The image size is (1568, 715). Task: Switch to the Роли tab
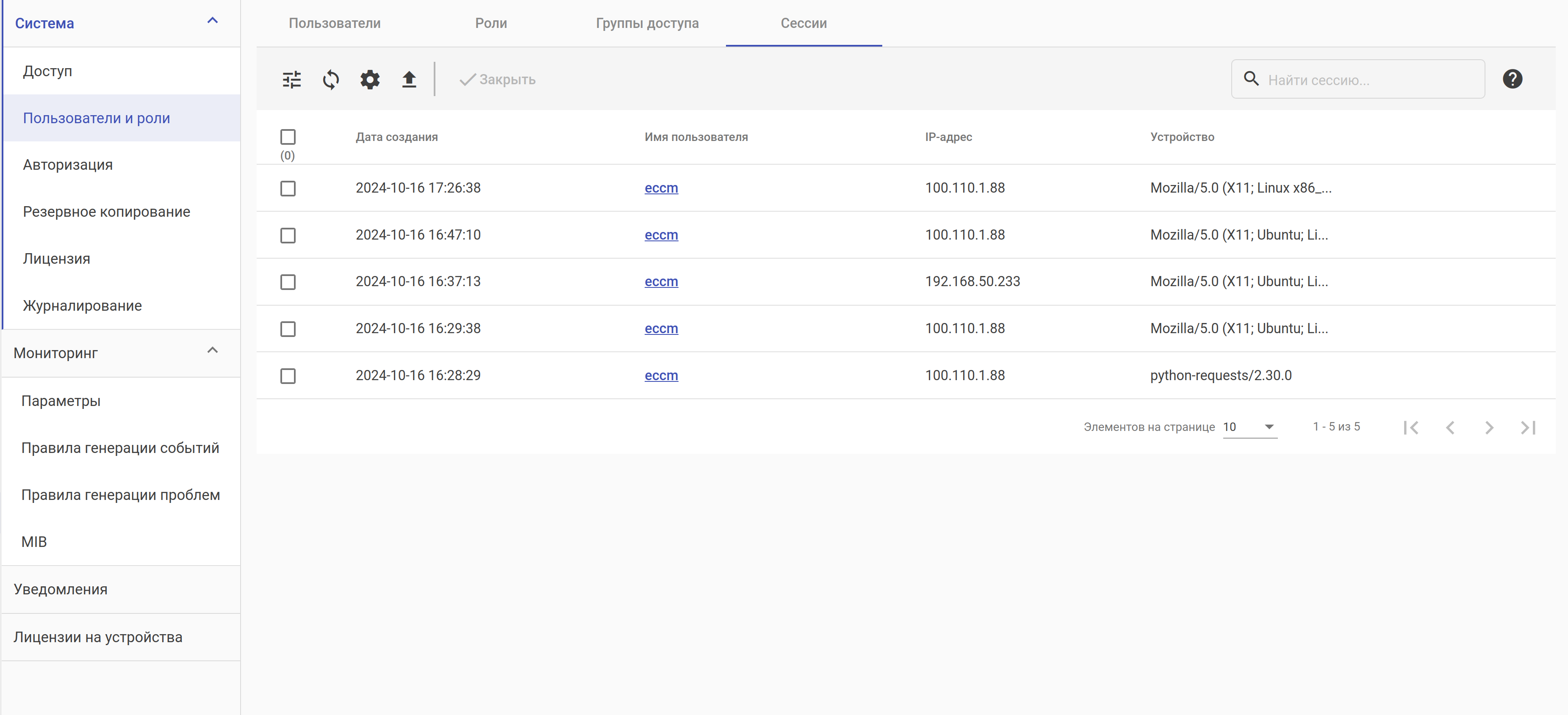point(490,23)
